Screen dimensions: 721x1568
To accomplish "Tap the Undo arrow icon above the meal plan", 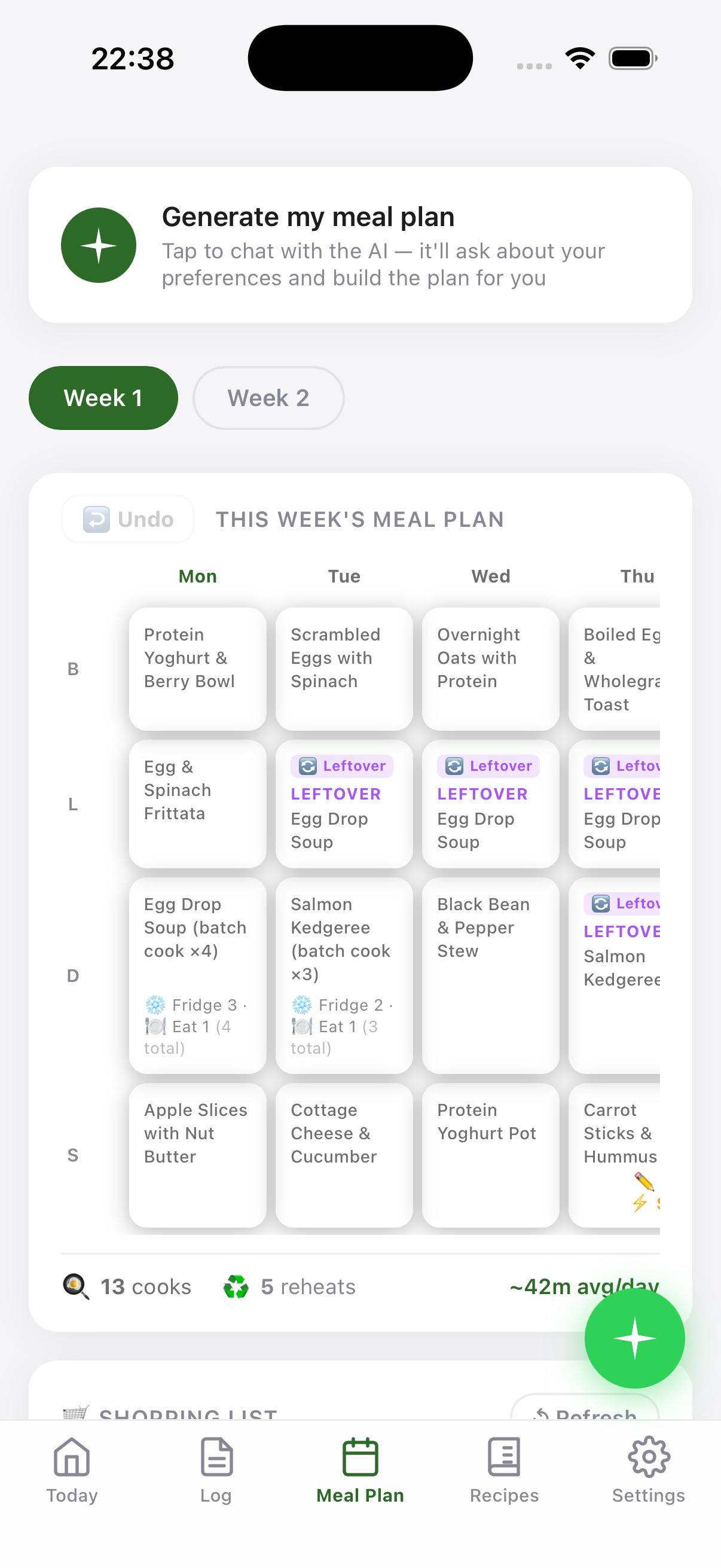I will (97, 519).
